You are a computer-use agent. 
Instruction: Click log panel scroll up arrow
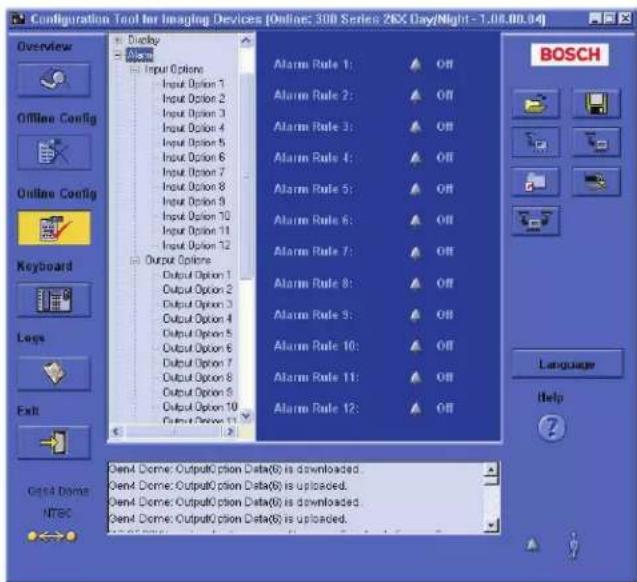[x=491, y=469]
